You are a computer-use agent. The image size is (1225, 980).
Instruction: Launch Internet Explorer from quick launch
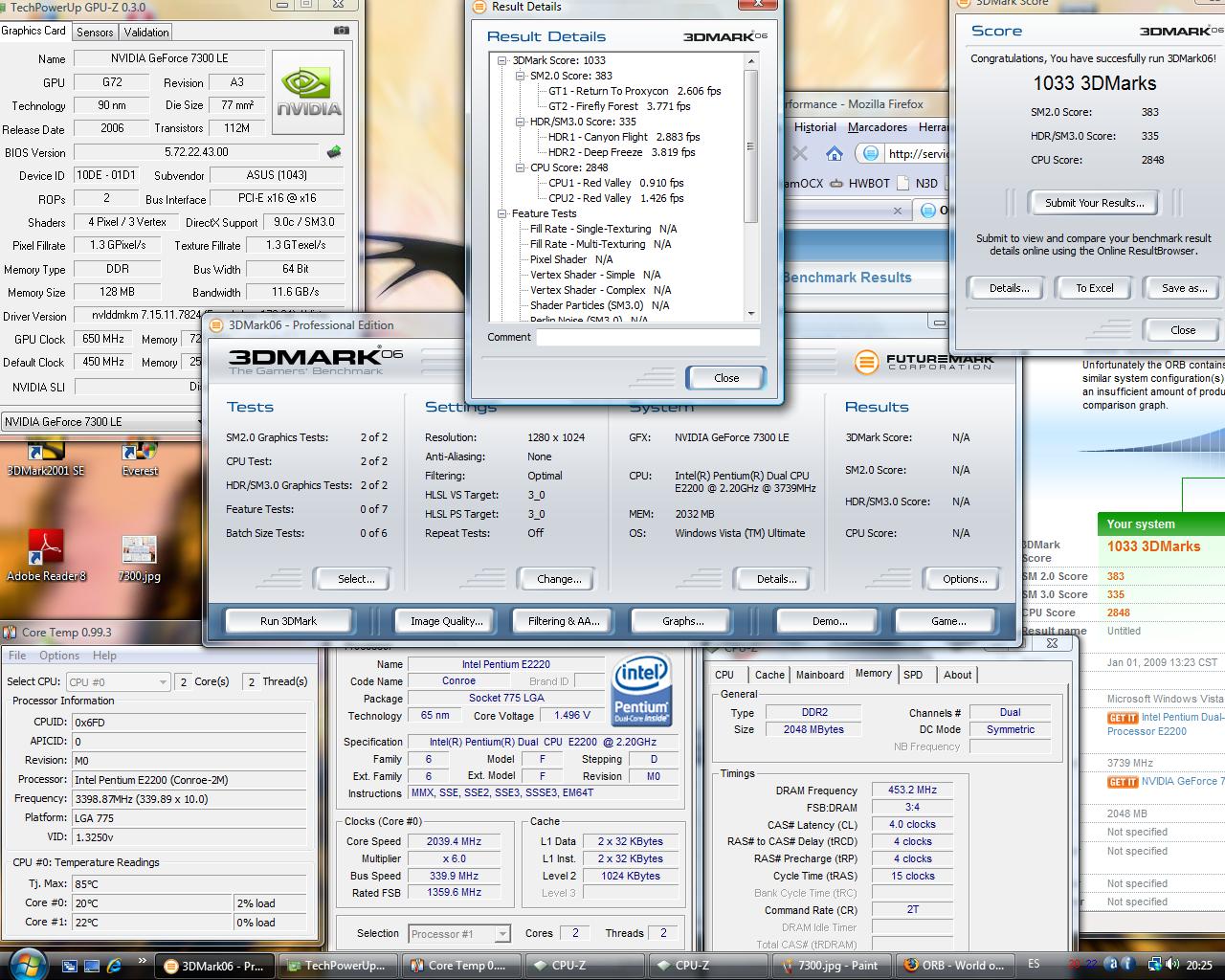(x=115, y=966)
